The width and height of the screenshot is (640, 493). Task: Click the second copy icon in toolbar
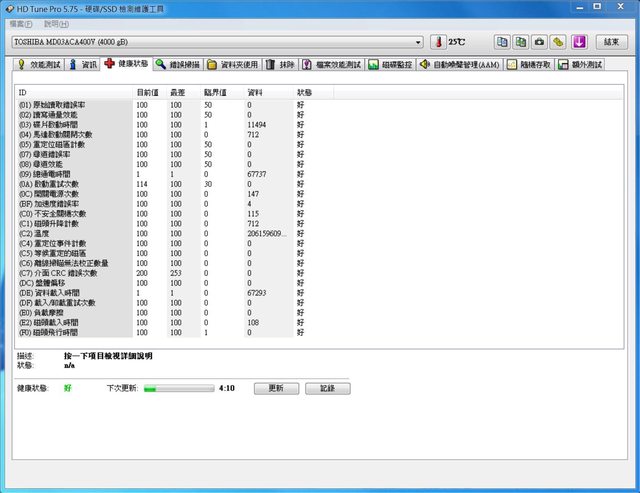click(520, 42)
